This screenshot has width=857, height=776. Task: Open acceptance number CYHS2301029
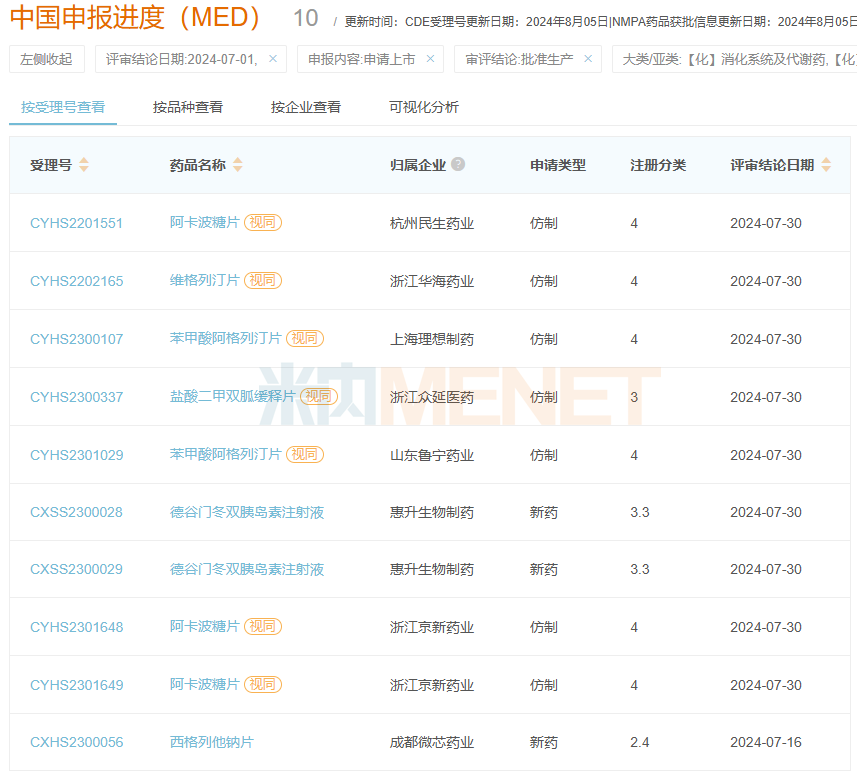click(x=77, y=455)
